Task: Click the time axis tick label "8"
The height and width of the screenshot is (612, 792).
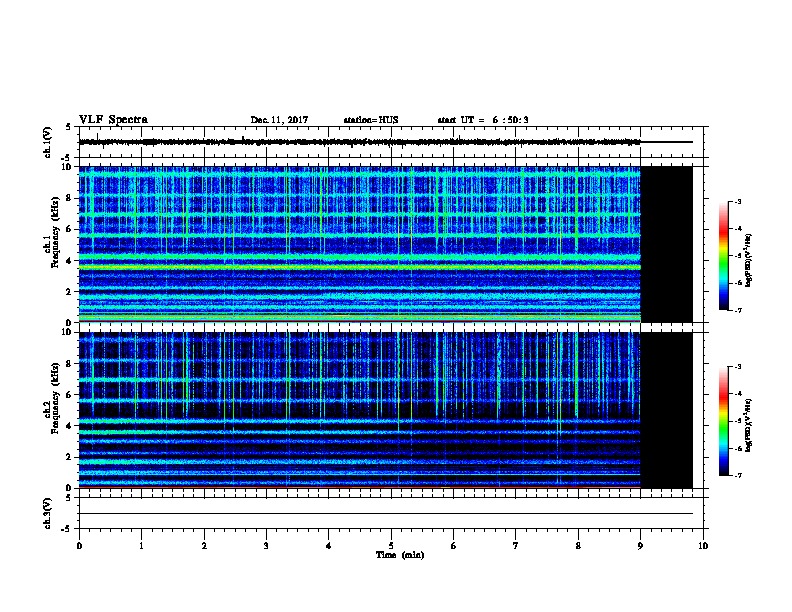Action: click(578, 546)
